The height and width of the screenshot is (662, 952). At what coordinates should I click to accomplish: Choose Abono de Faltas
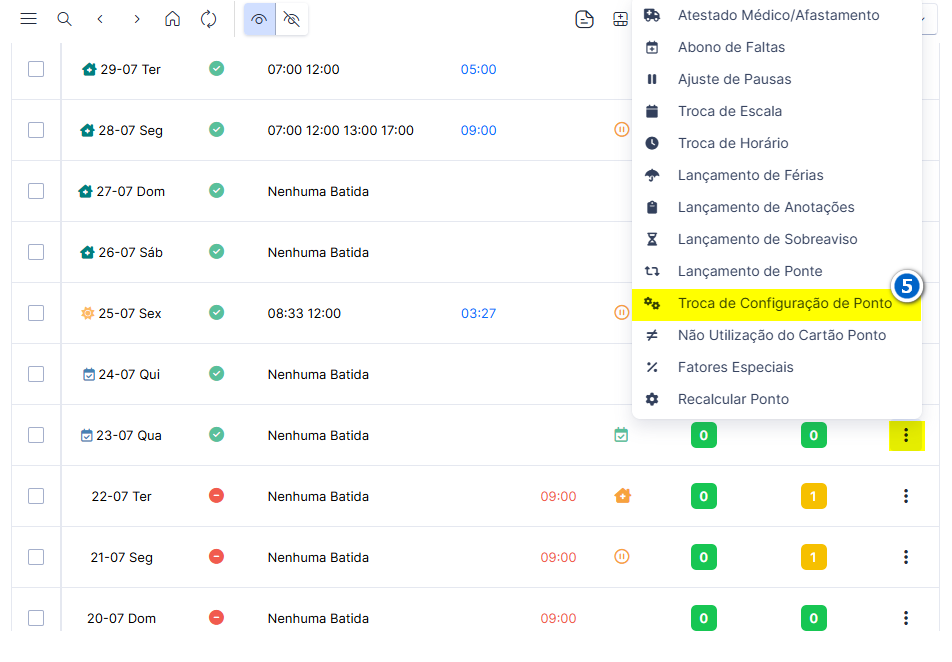tap(777, 47)
